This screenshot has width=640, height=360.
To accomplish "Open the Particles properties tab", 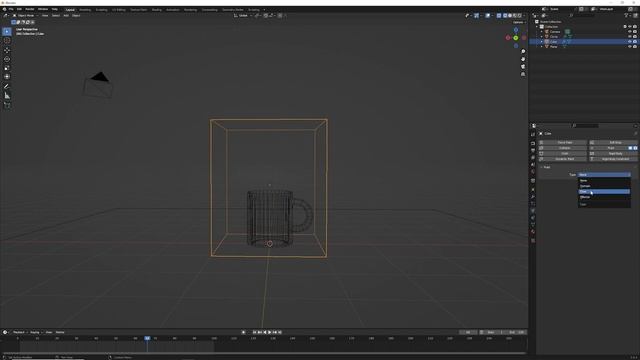I will point(533,204).
